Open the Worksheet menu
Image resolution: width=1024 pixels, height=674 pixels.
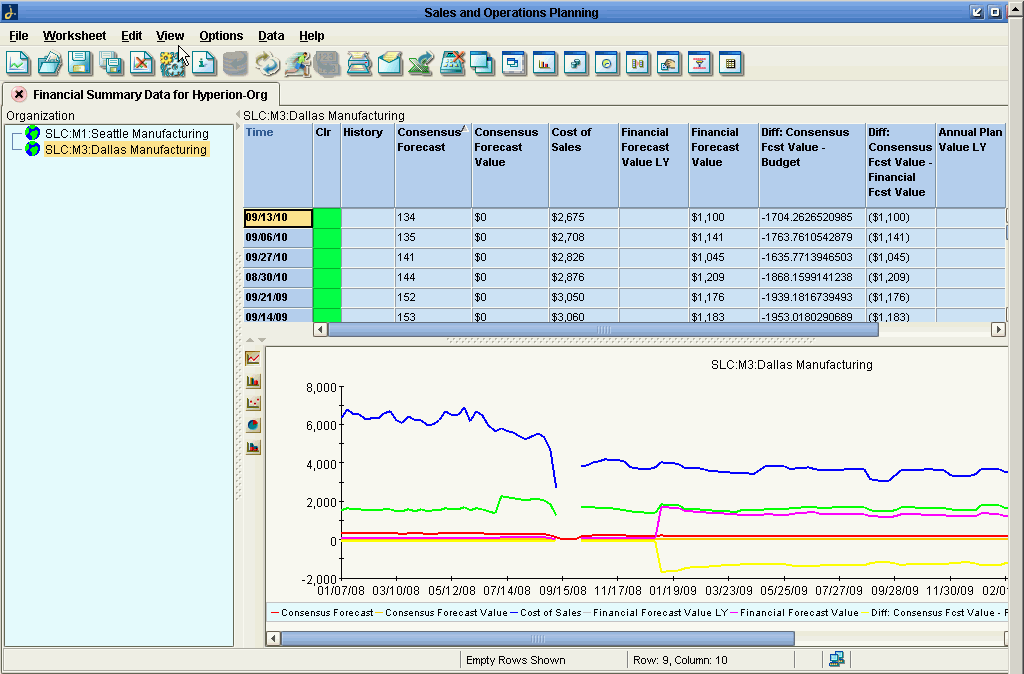tap(74, 36)
